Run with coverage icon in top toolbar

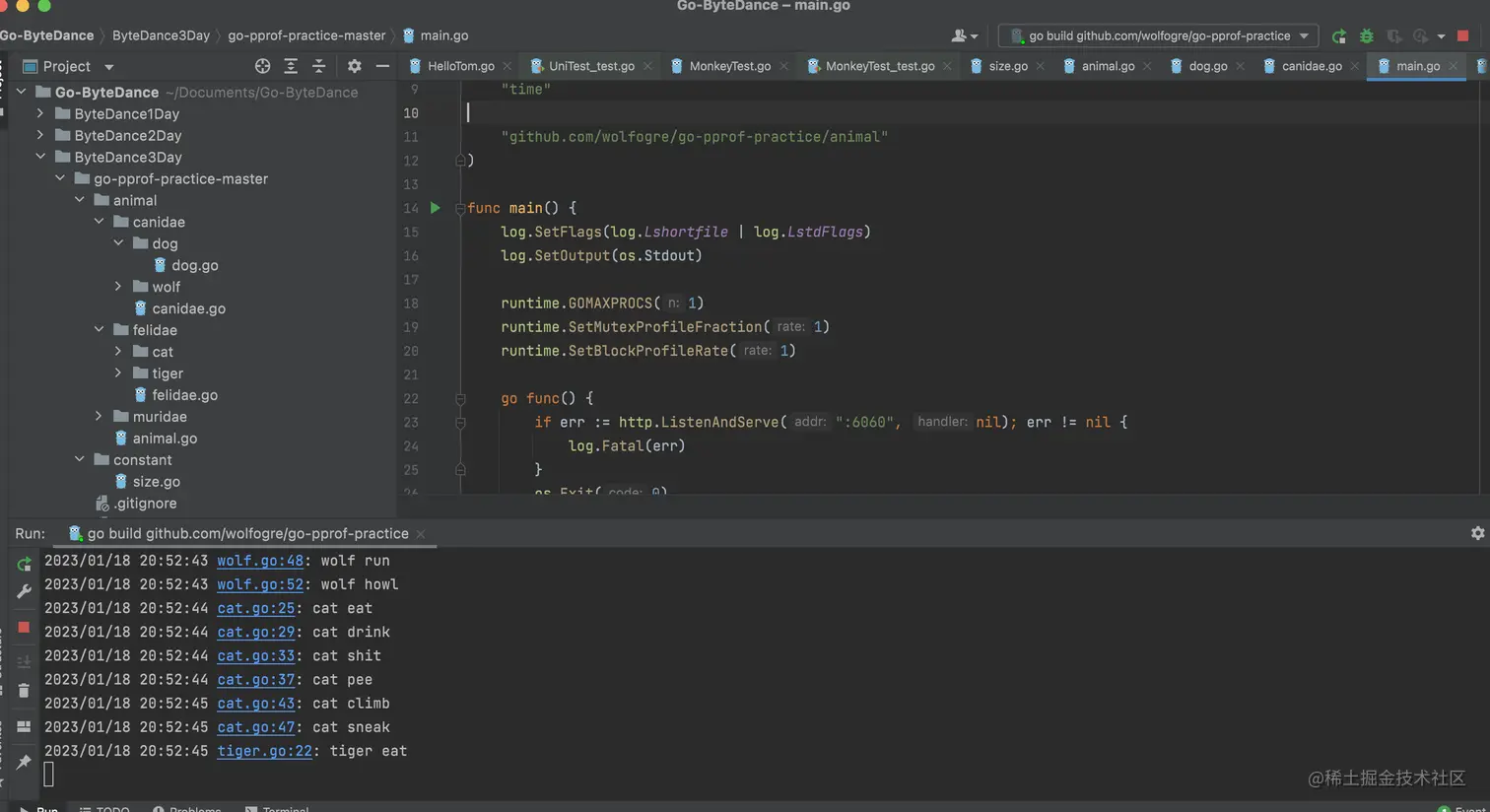pos(1393,36)
